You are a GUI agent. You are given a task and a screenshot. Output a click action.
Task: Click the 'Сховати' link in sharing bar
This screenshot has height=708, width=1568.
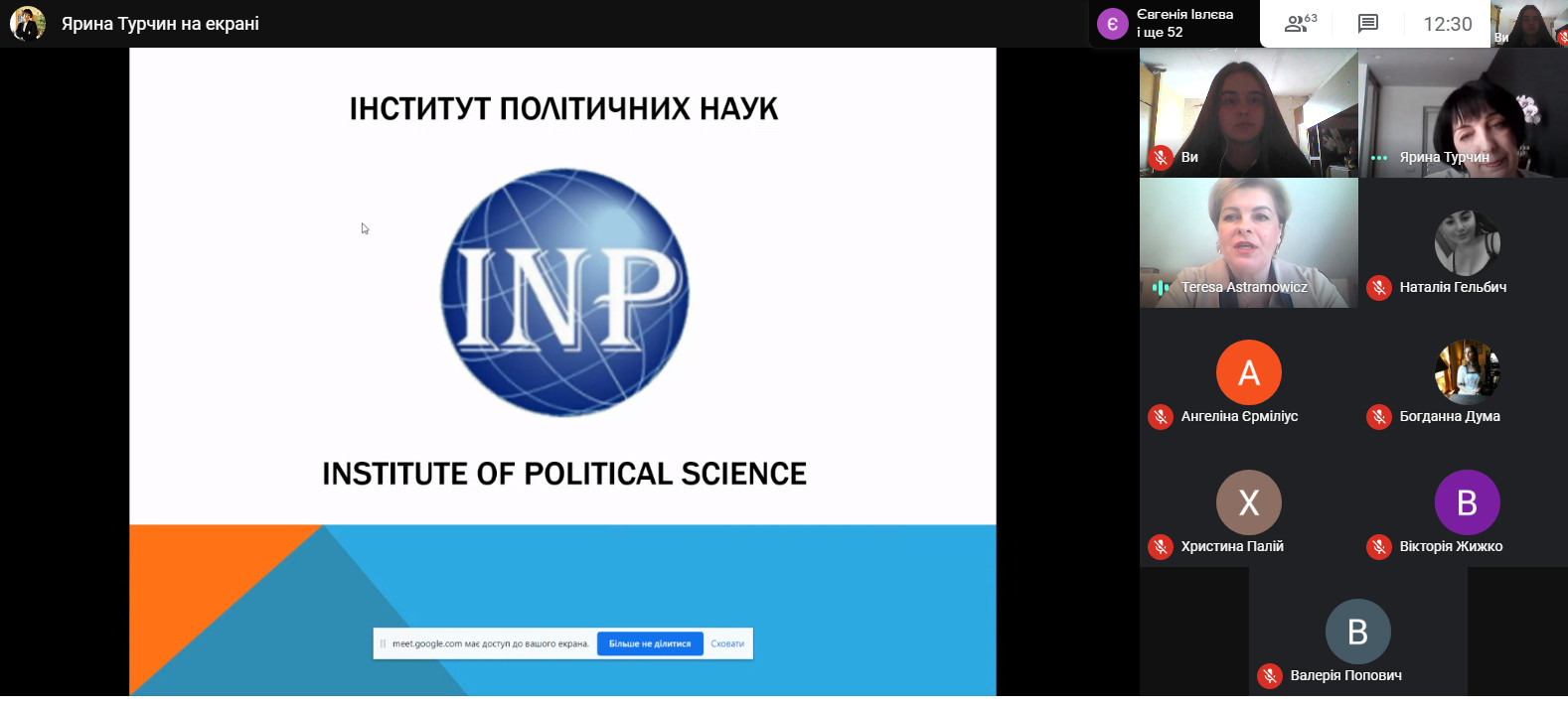pyautogui.click(x=727, y=644)
